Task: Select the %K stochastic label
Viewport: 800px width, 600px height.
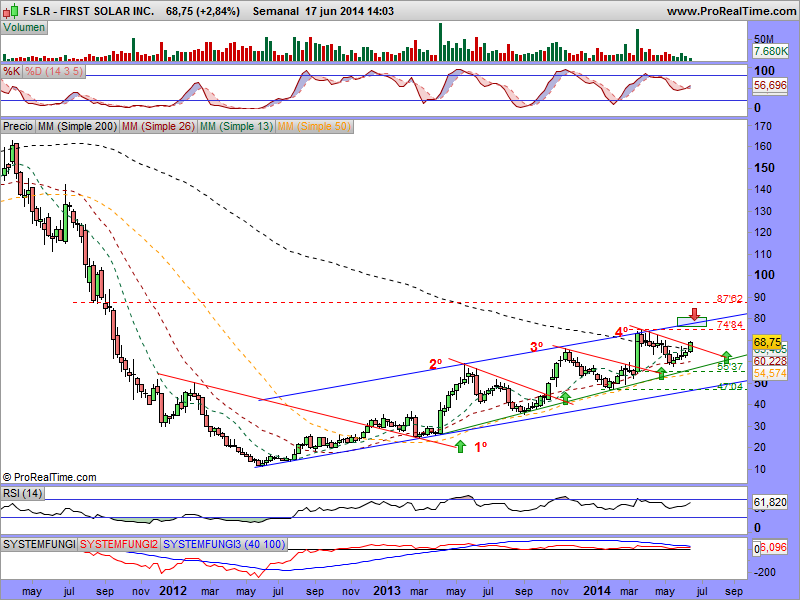Action: pyautogui.click(x=11, y=71)
